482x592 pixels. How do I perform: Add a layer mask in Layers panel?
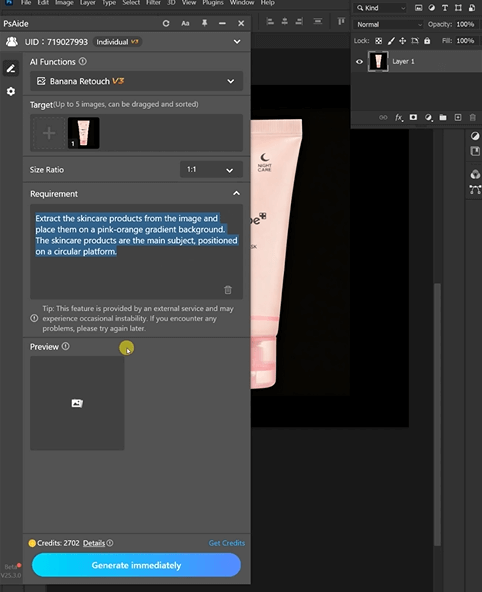pos(413,117)
